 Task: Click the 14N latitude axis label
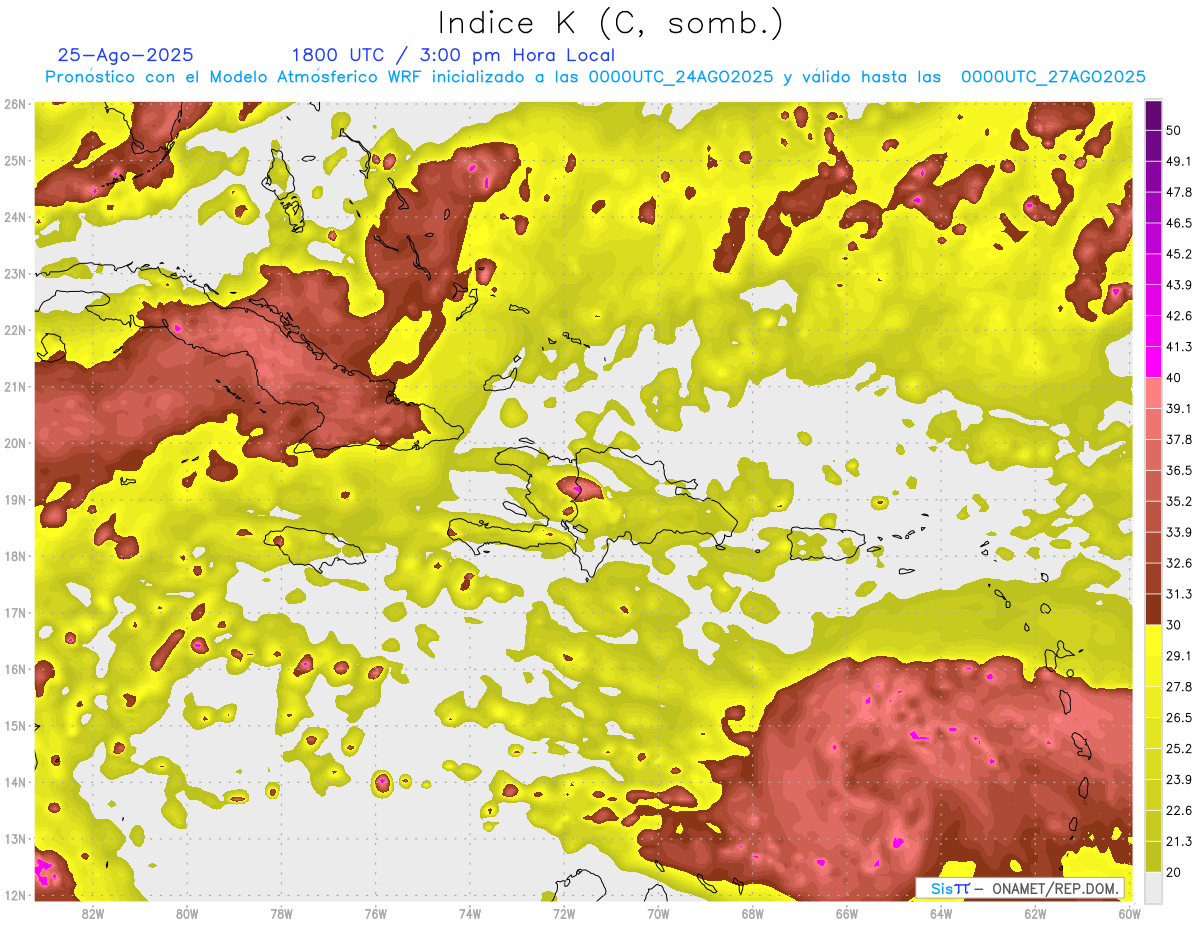coord(15,782)
